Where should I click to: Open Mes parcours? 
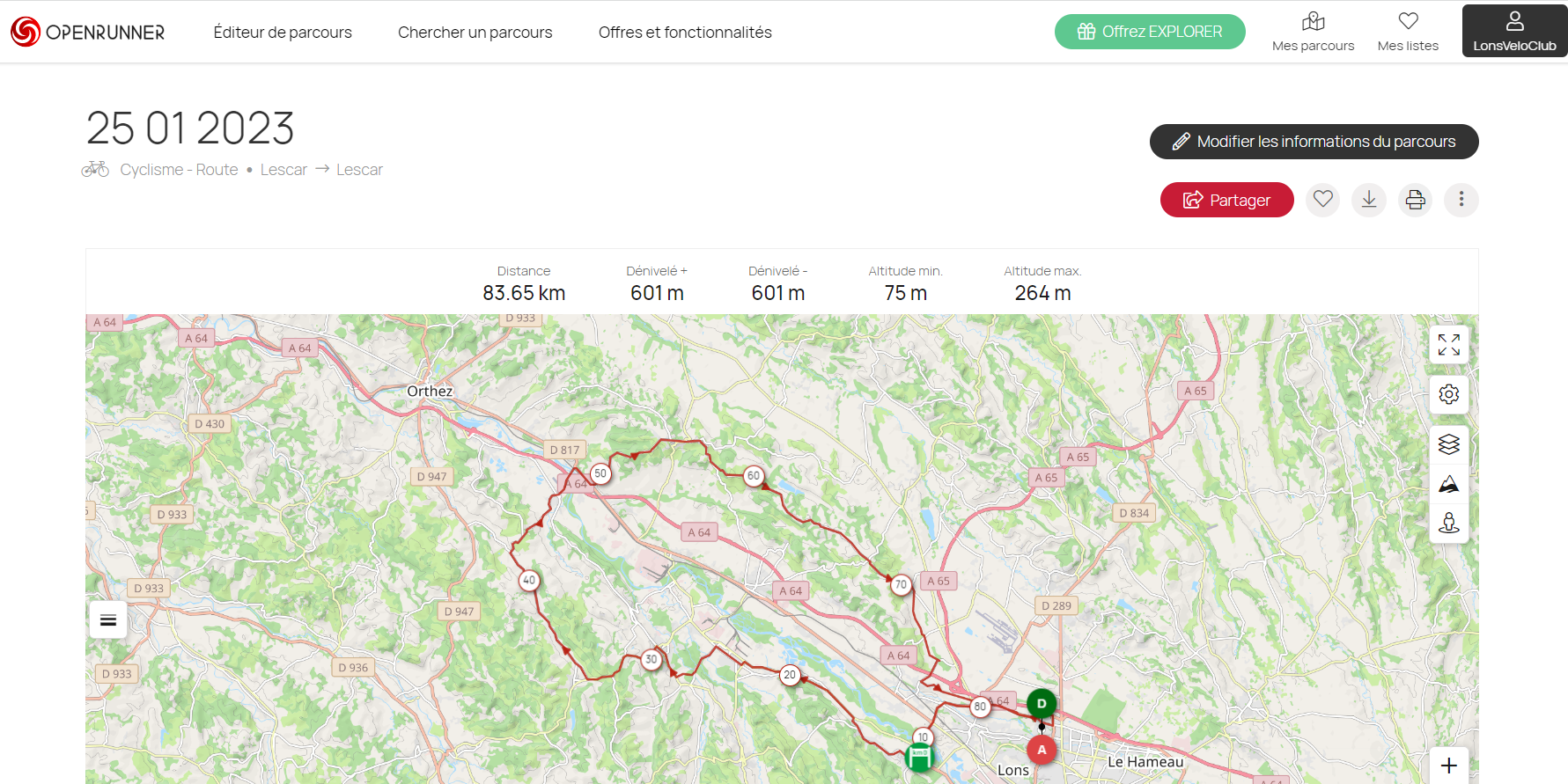(x=1313, y=32)
